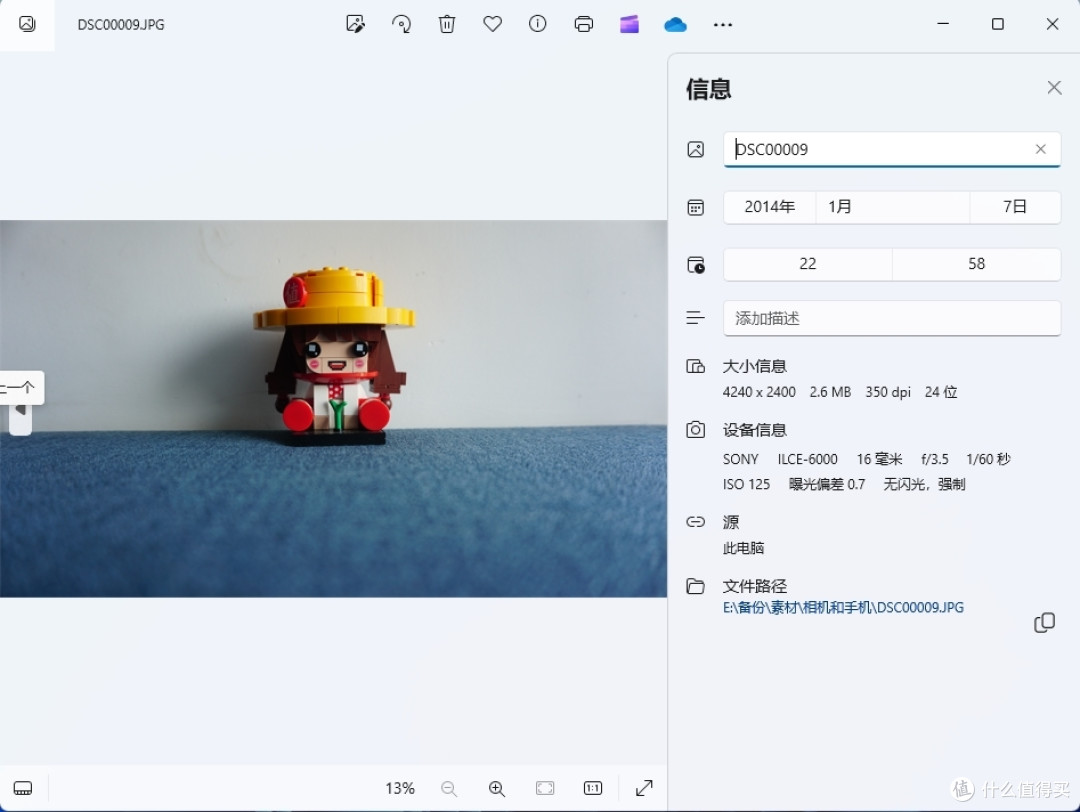The image size is (1080, 812).
Task: Open the more options menu
Action: tap(722, 24)
